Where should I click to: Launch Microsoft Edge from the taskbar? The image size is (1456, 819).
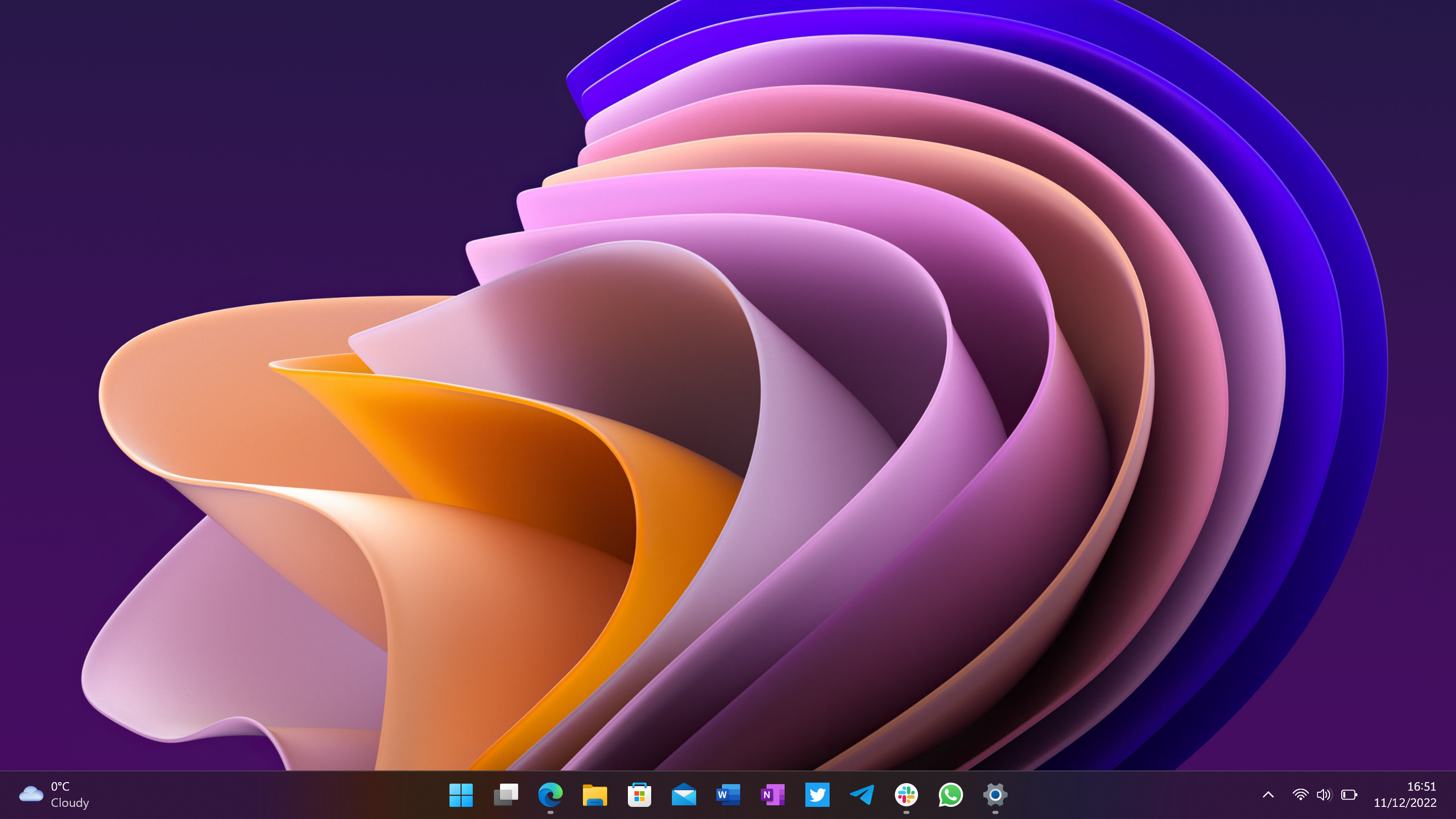click(550, 795)
